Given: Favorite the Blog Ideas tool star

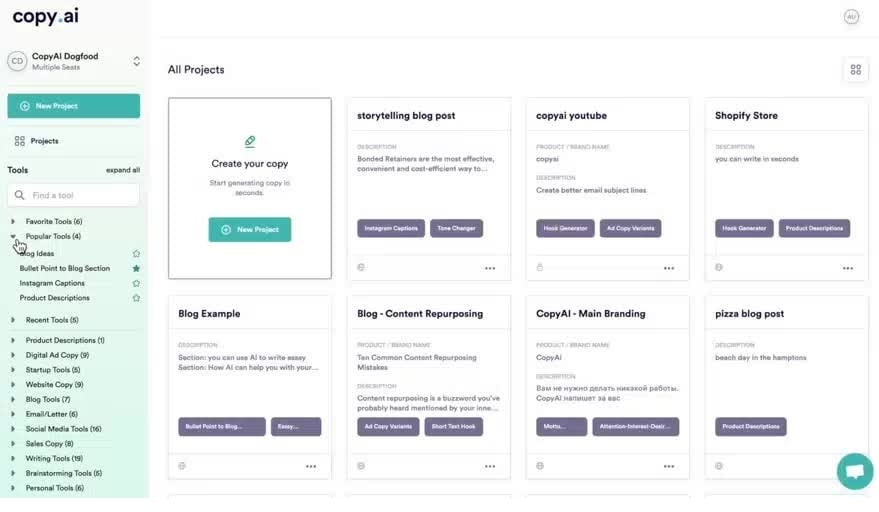Looking at the screenshot, I should click(x=137, y=254).
